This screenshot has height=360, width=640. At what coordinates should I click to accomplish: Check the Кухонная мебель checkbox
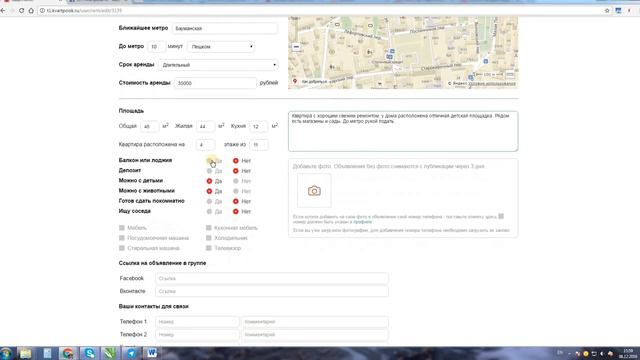tap(209, 228)
